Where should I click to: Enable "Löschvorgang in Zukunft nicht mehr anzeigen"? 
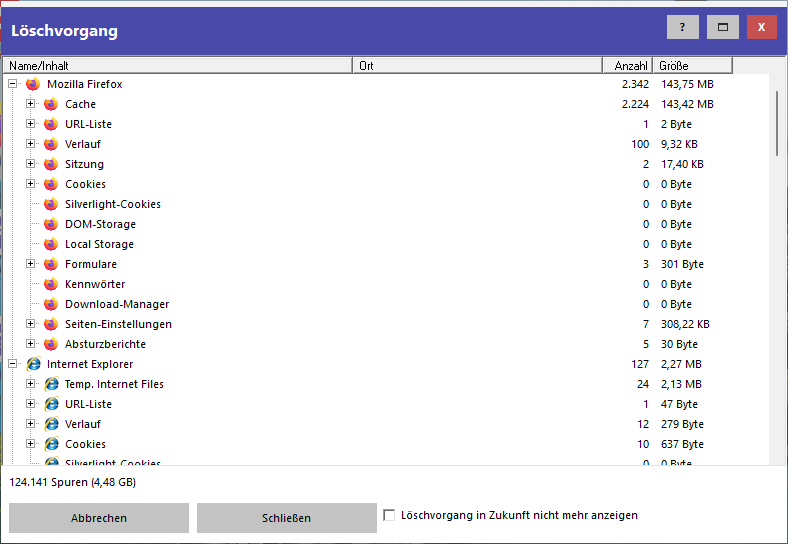pos(389,515)
